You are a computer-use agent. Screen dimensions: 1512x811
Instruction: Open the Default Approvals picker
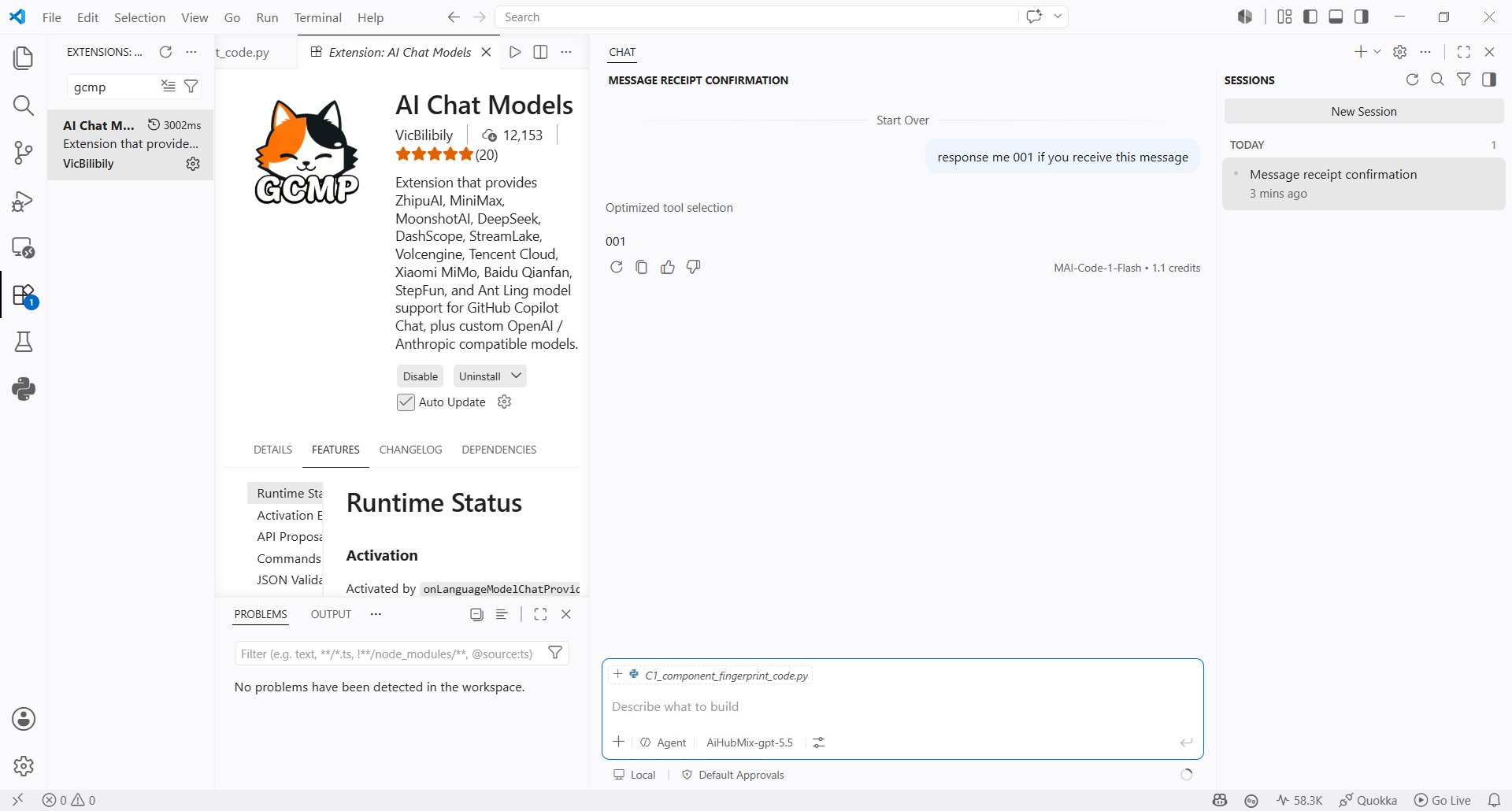pyautogui.click(x=733, y=775)
